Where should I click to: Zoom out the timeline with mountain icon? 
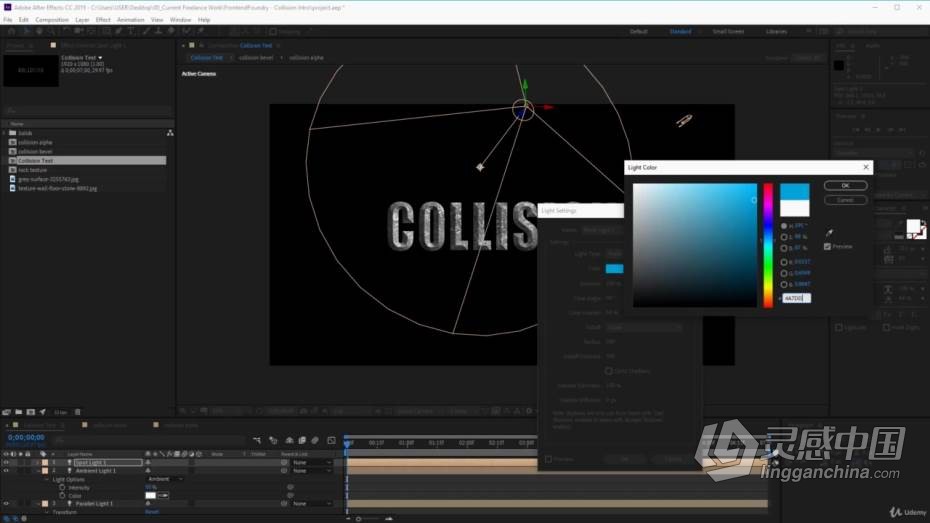click(348, 519)
